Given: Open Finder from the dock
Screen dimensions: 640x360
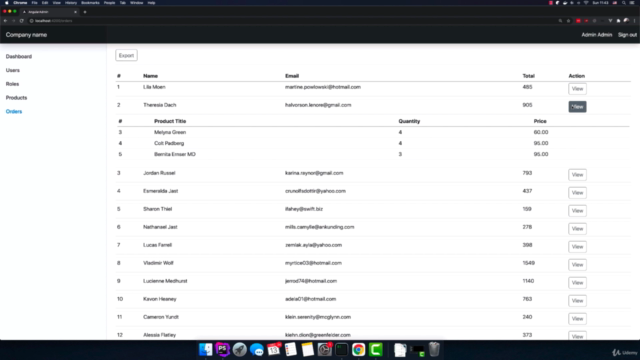Looking at the screenshot, I should point(205,349).
